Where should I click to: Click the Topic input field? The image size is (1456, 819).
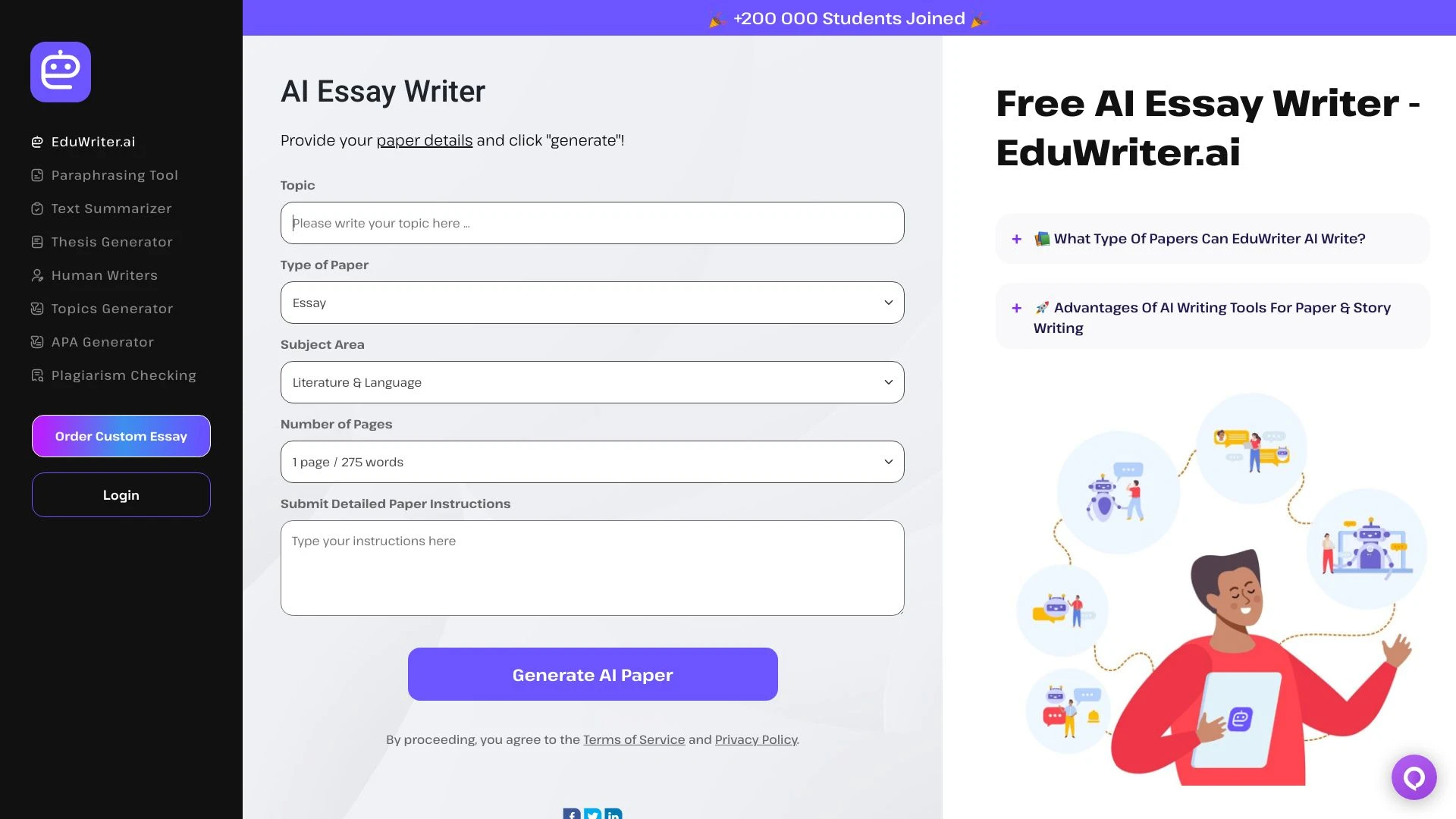click(x=592, y=222)
